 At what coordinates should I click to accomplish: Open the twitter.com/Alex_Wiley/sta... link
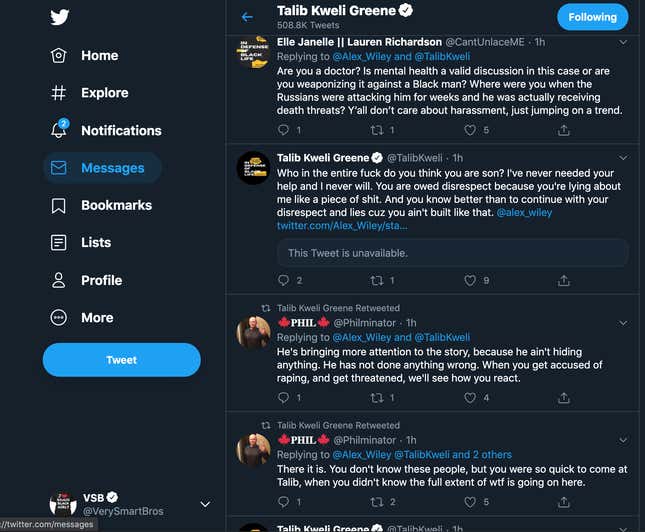click(342, 225)
